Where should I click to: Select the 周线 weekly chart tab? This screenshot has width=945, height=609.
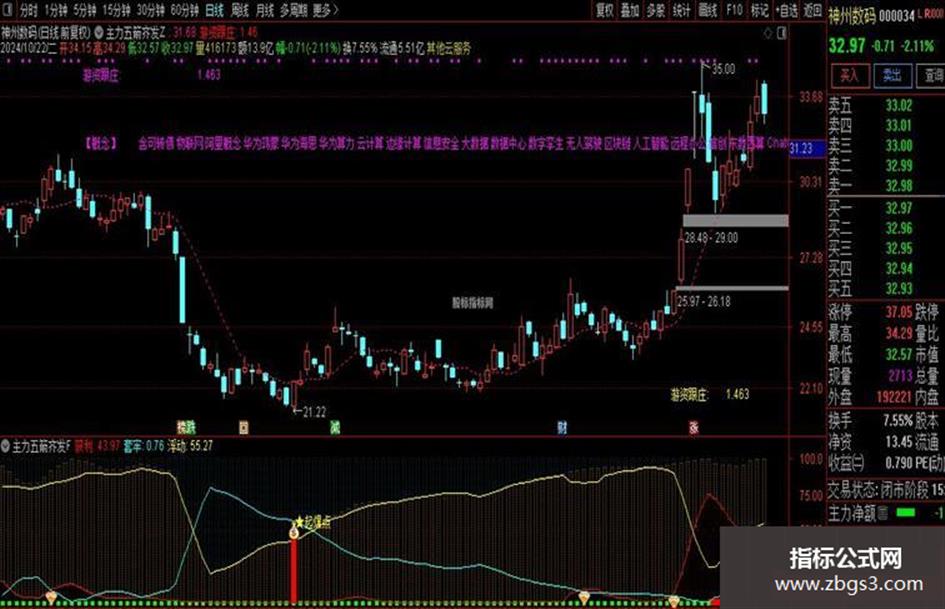pos(240,10)
